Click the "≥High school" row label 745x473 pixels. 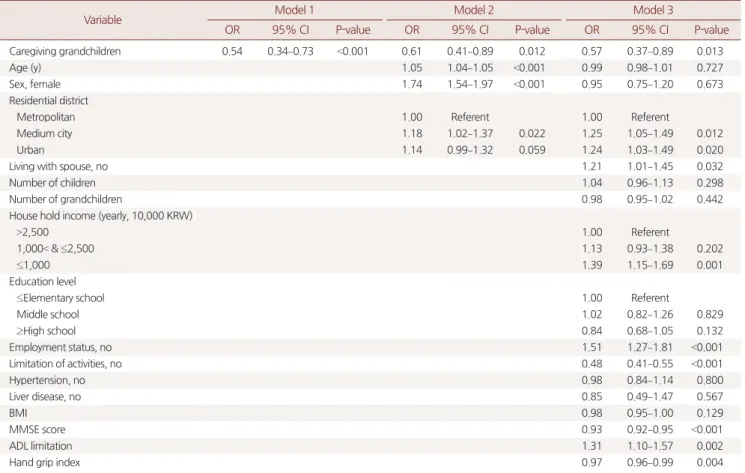(x=46, y=331)
